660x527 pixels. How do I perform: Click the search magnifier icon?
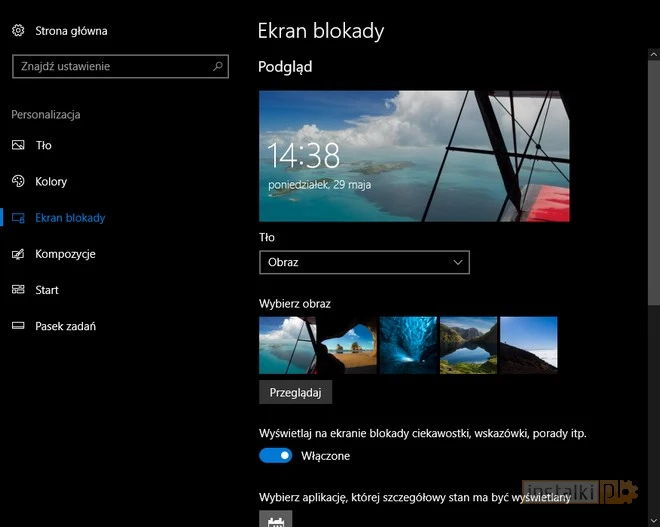pyautogui.click(x=218, y=67)
